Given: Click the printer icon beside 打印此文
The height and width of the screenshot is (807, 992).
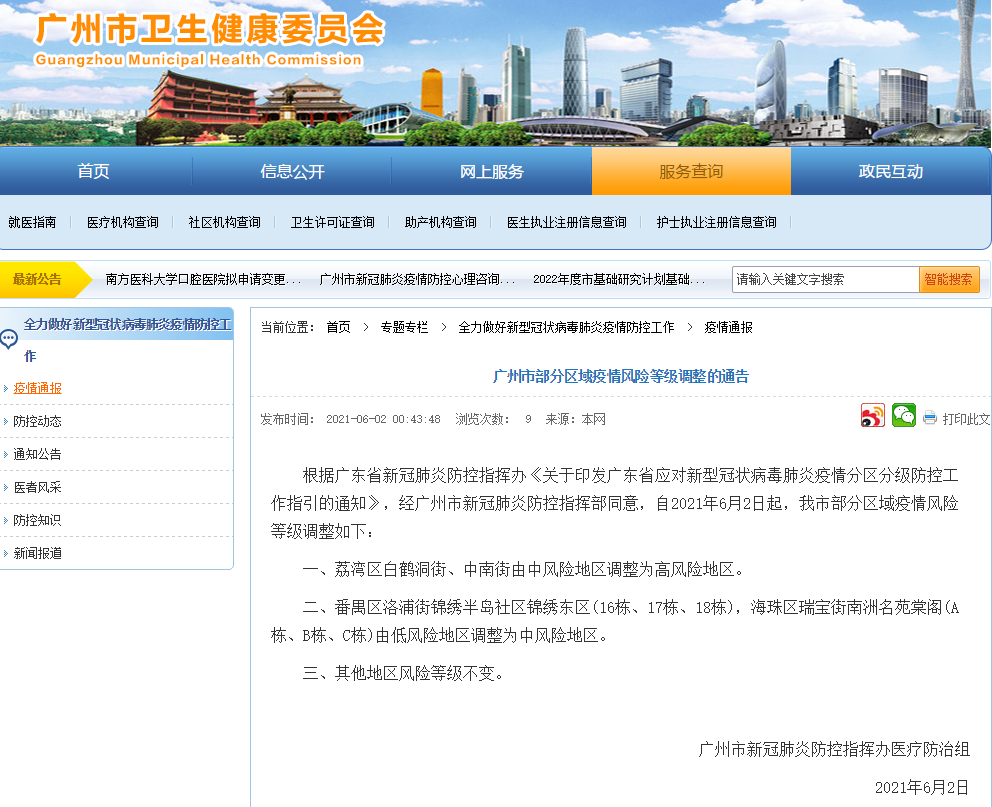Looking at the screenshot, I should click(930, 419).
